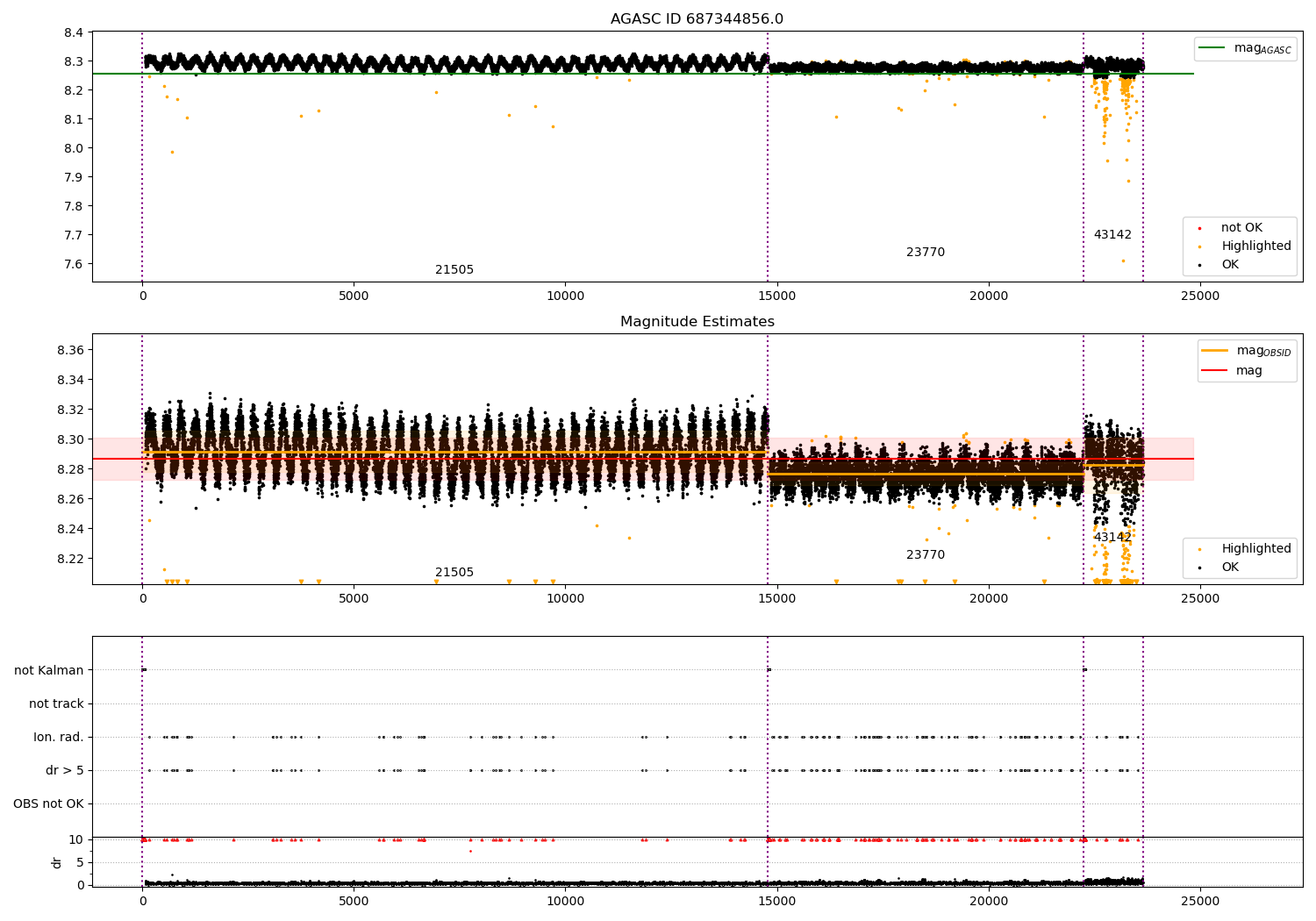Click the "8.1" y-axis tick of top plot

coord(75,120)
